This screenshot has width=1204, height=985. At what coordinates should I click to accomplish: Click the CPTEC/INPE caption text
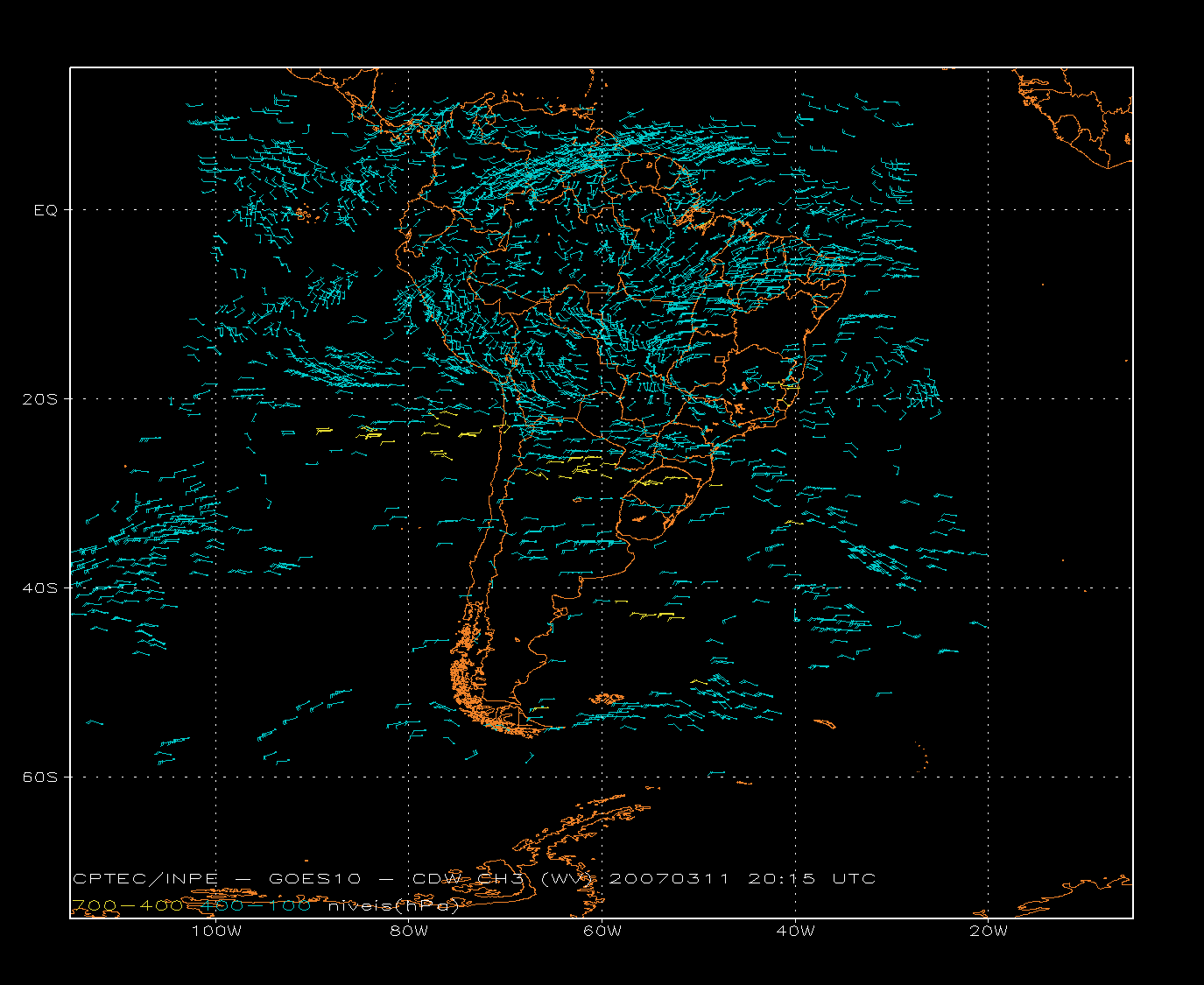click(x=145, y=878)
